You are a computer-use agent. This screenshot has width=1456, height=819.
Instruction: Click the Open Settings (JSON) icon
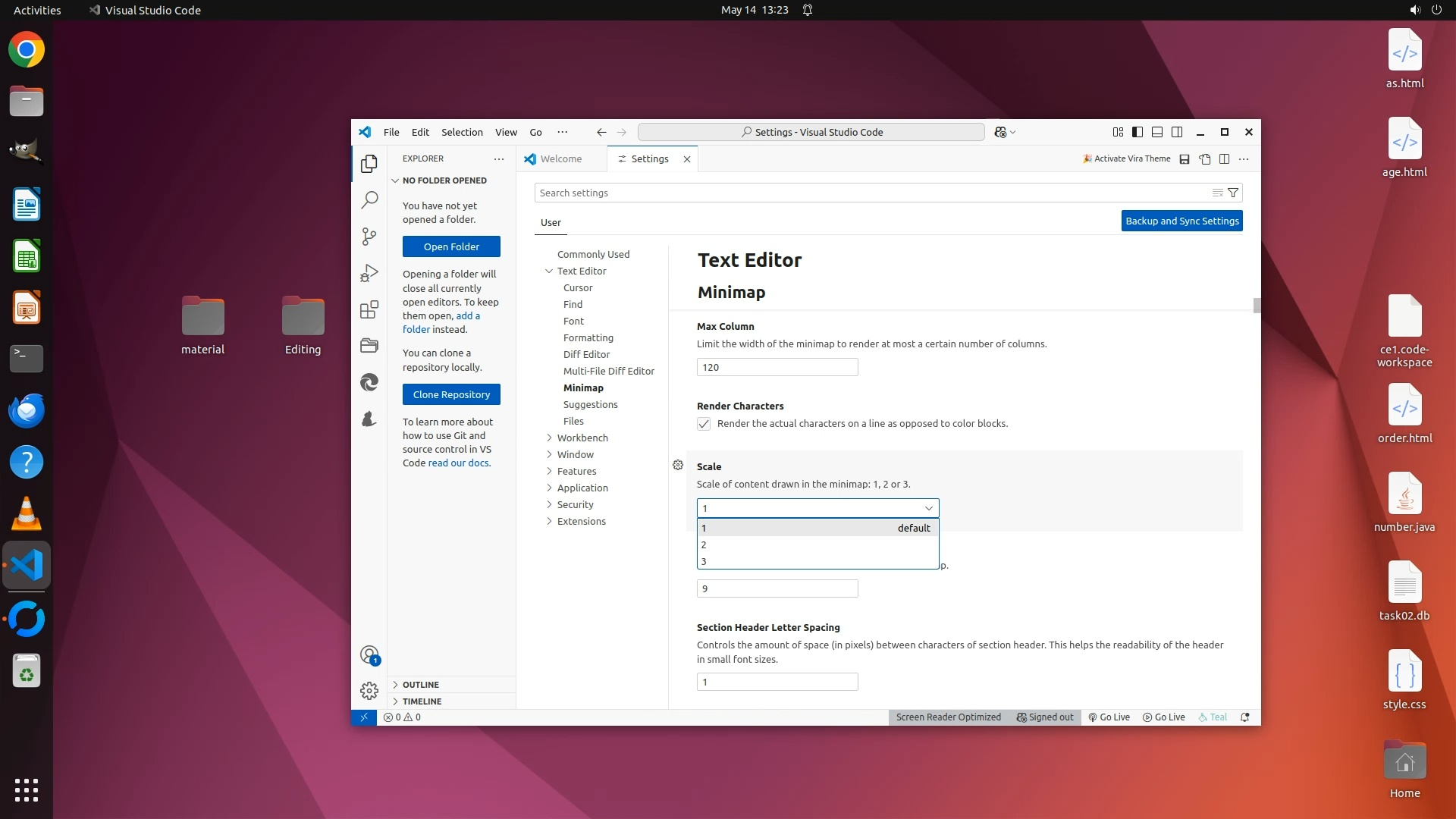click(1204, 159)
